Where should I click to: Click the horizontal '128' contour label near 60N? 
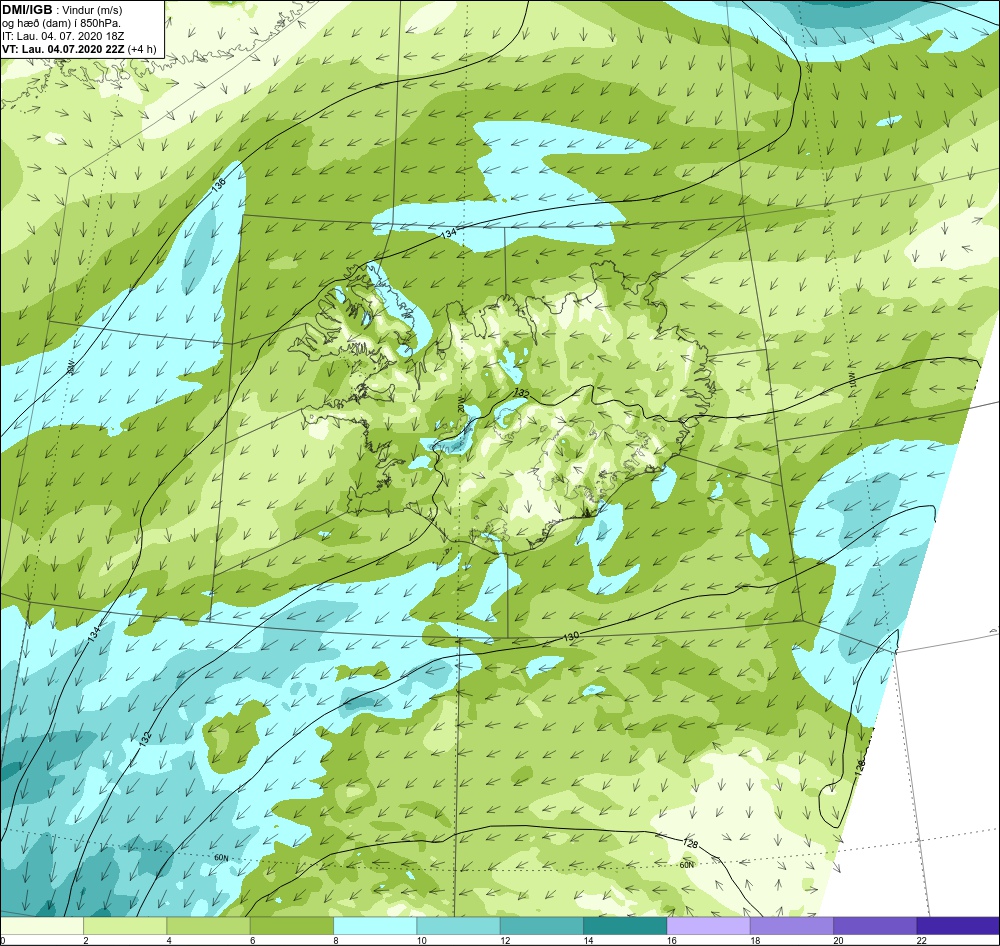[690, 843]
